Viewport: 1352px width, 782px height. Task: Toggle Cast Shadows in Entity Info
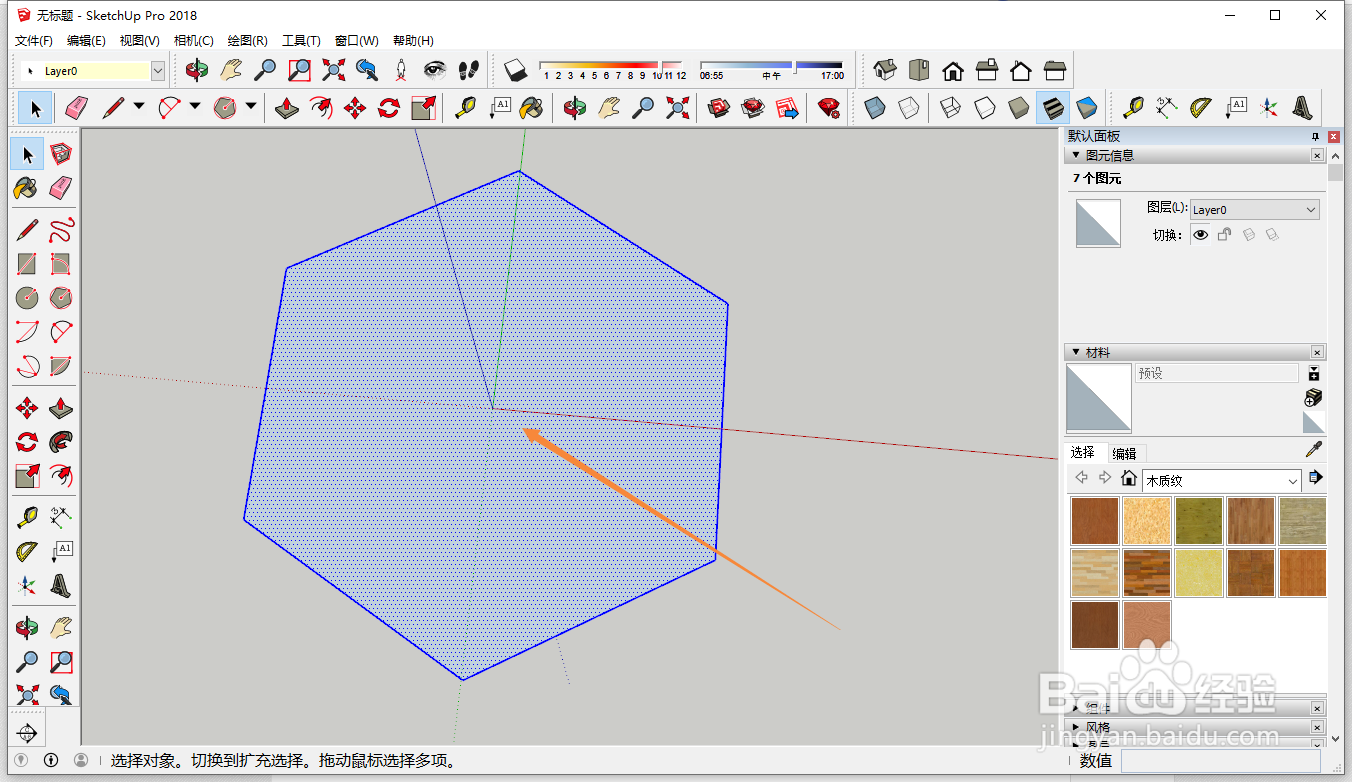pos(1248,235)
